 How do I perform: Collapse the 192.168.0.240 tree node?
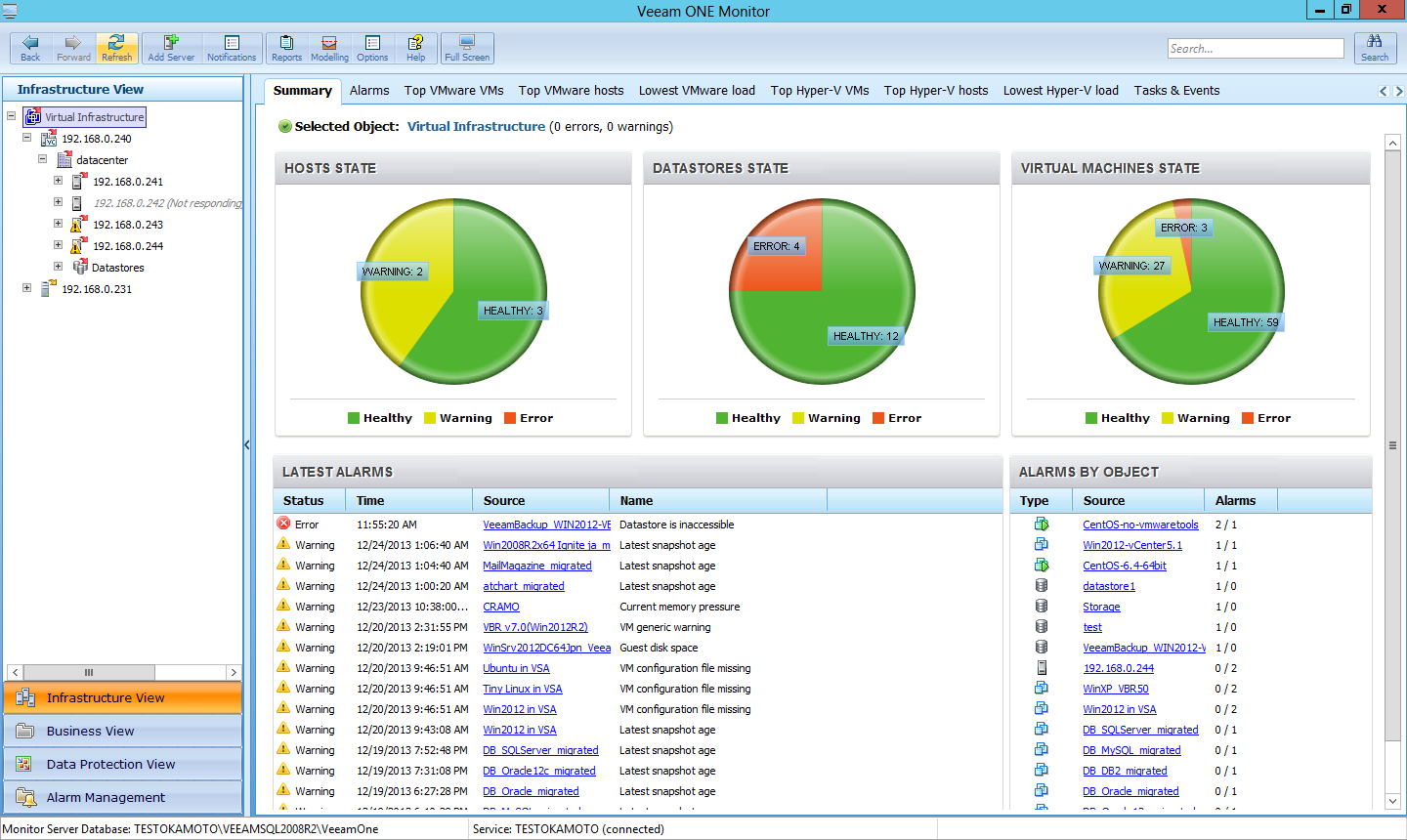tap(27, 138)
